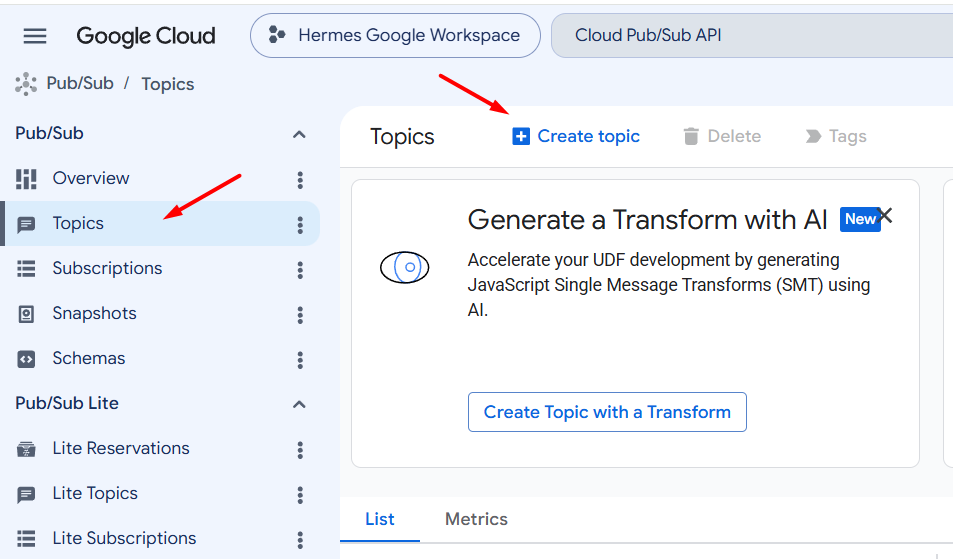Click the Schemas code icon
The width and height of the screenshot is (953, 559).
point(26,359)
